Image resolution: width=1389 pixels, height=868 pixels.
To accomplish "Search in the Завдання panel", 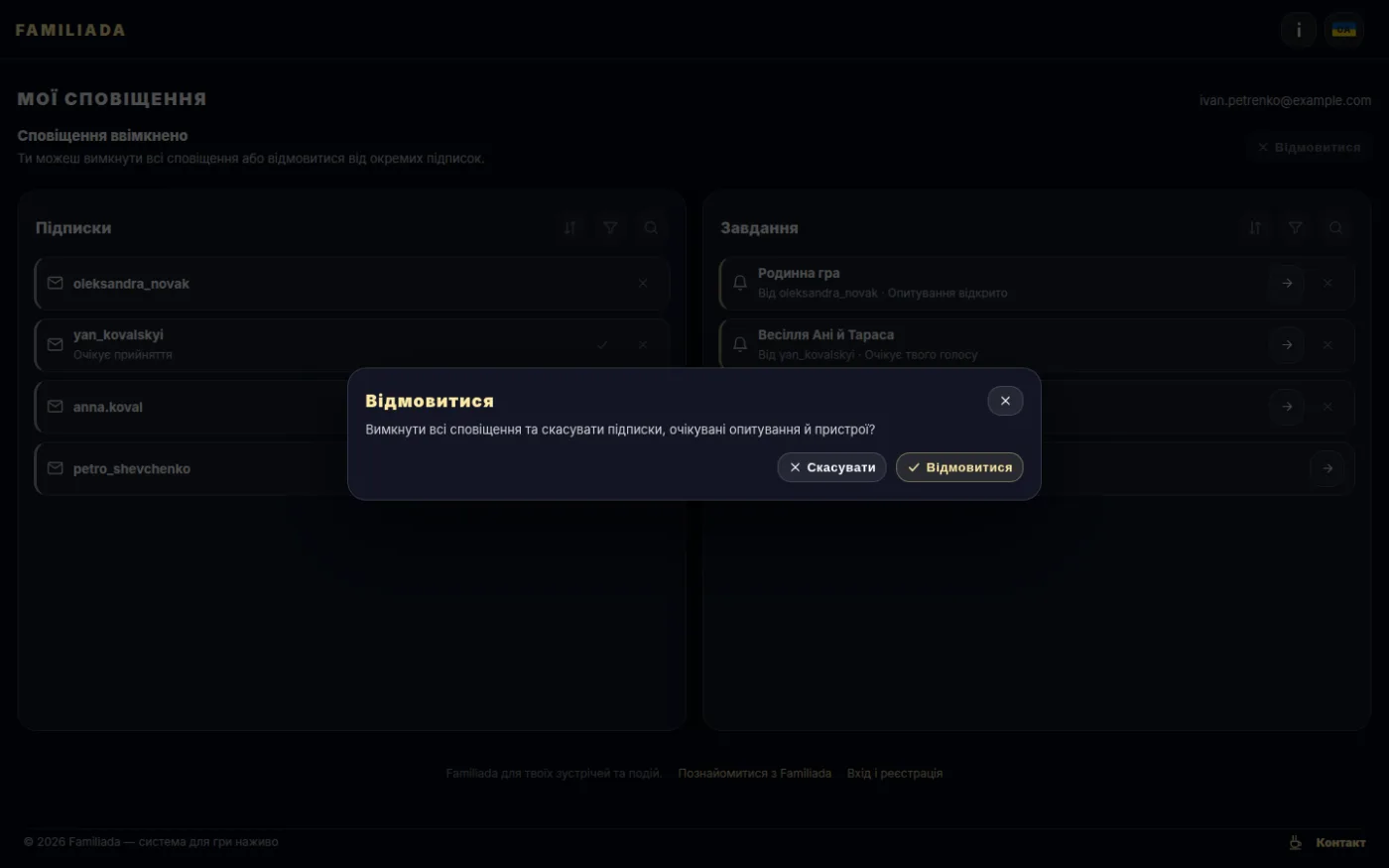I will [x=1336, y=228].
